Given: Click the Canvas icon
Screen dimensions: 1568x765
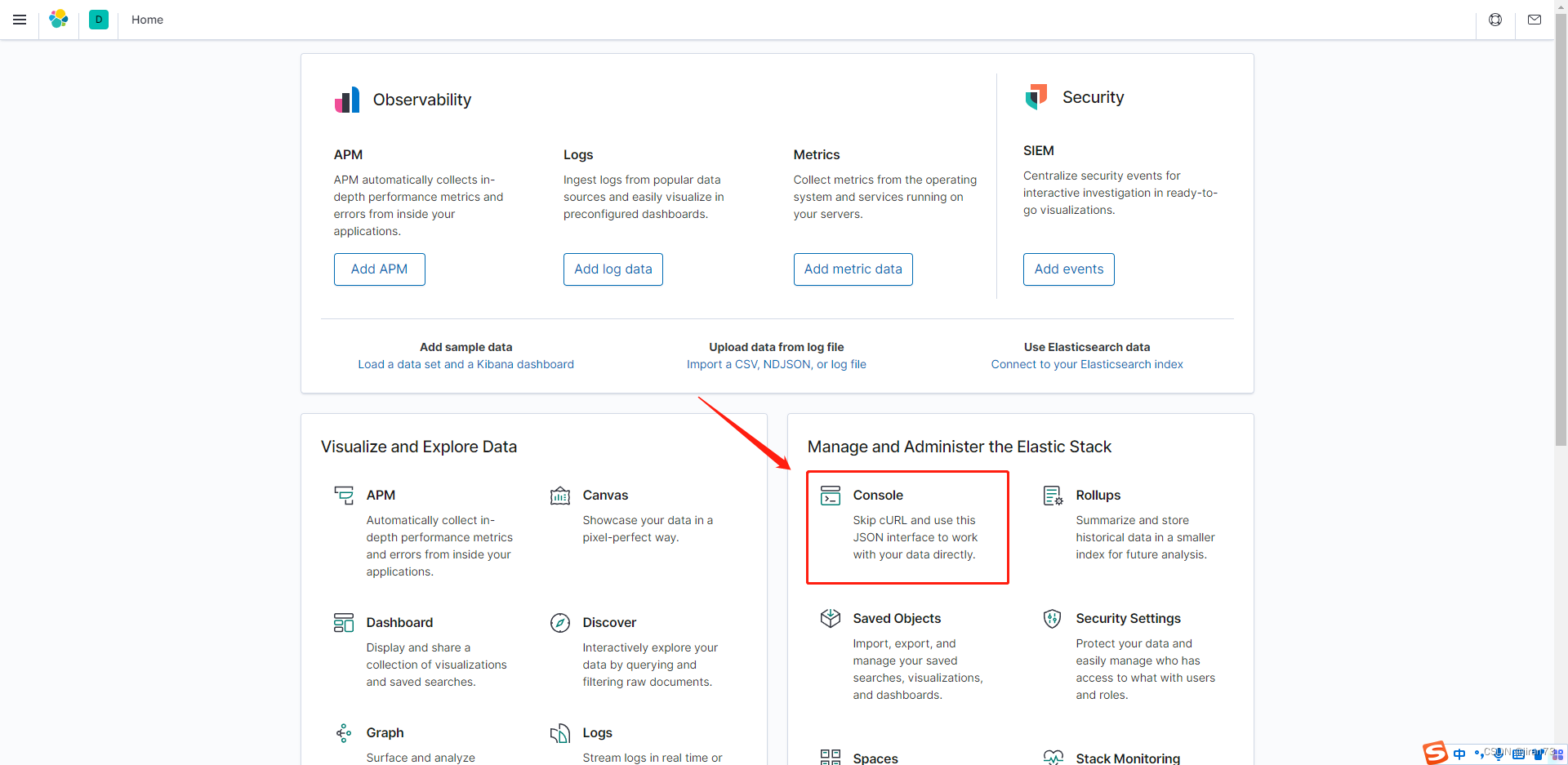Looking at the screenshot, I should [560, 495].
